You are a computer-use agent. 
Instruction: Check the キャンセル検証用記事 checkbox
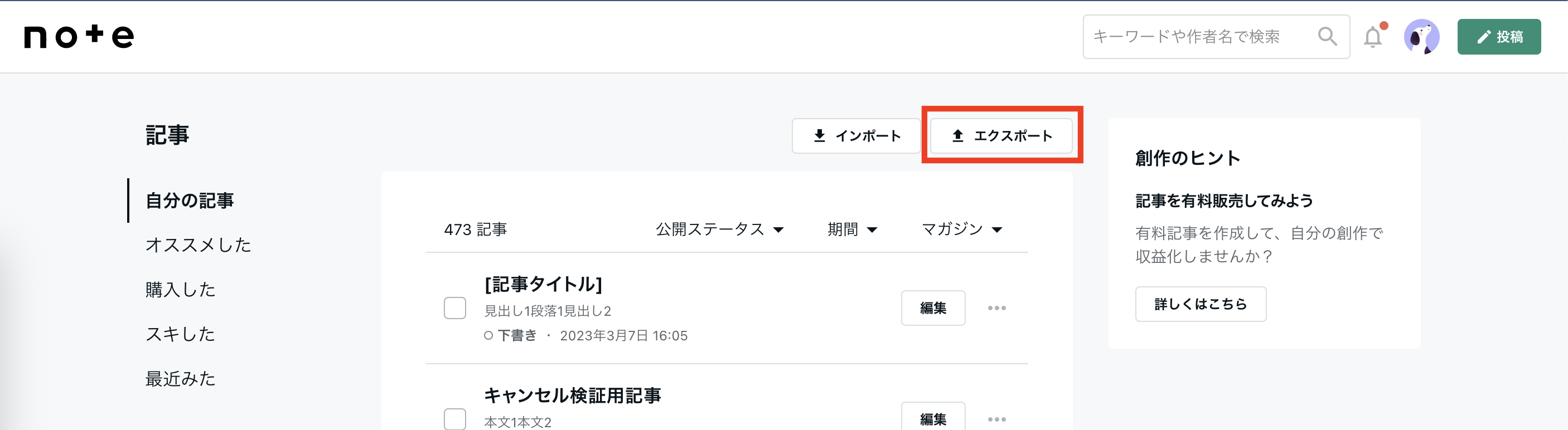coord(454,419)
